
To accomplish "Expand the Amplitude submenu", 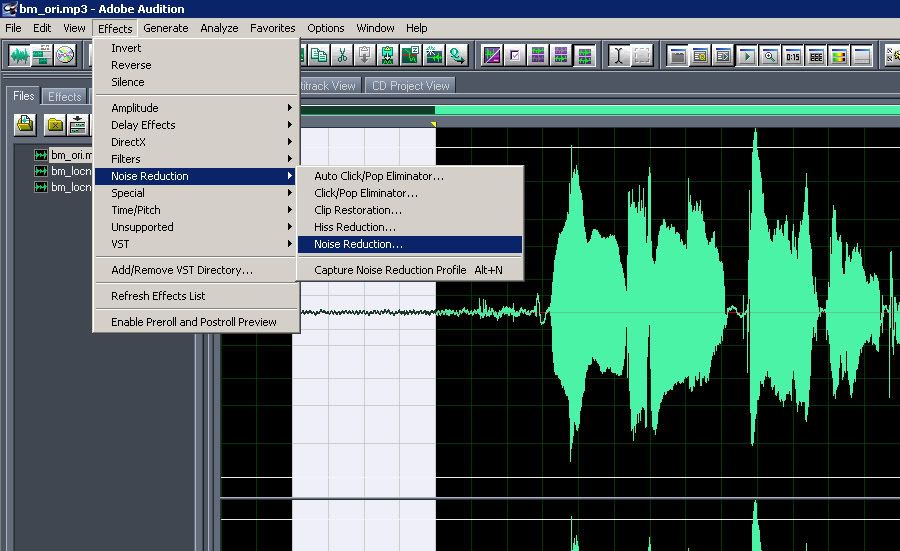I will tap(195, 108).
